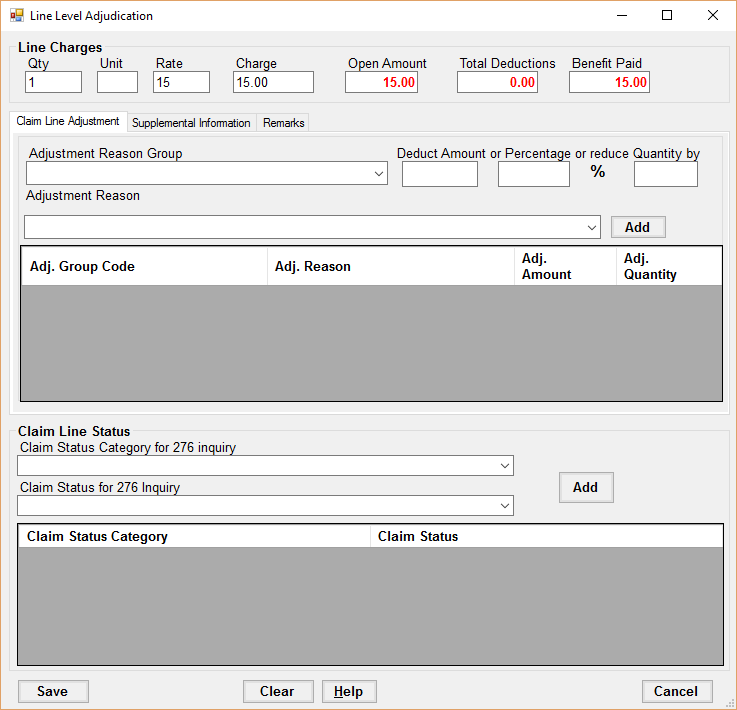Click the Qty input field
Viewport: 737px width, 710px height.
53,82
